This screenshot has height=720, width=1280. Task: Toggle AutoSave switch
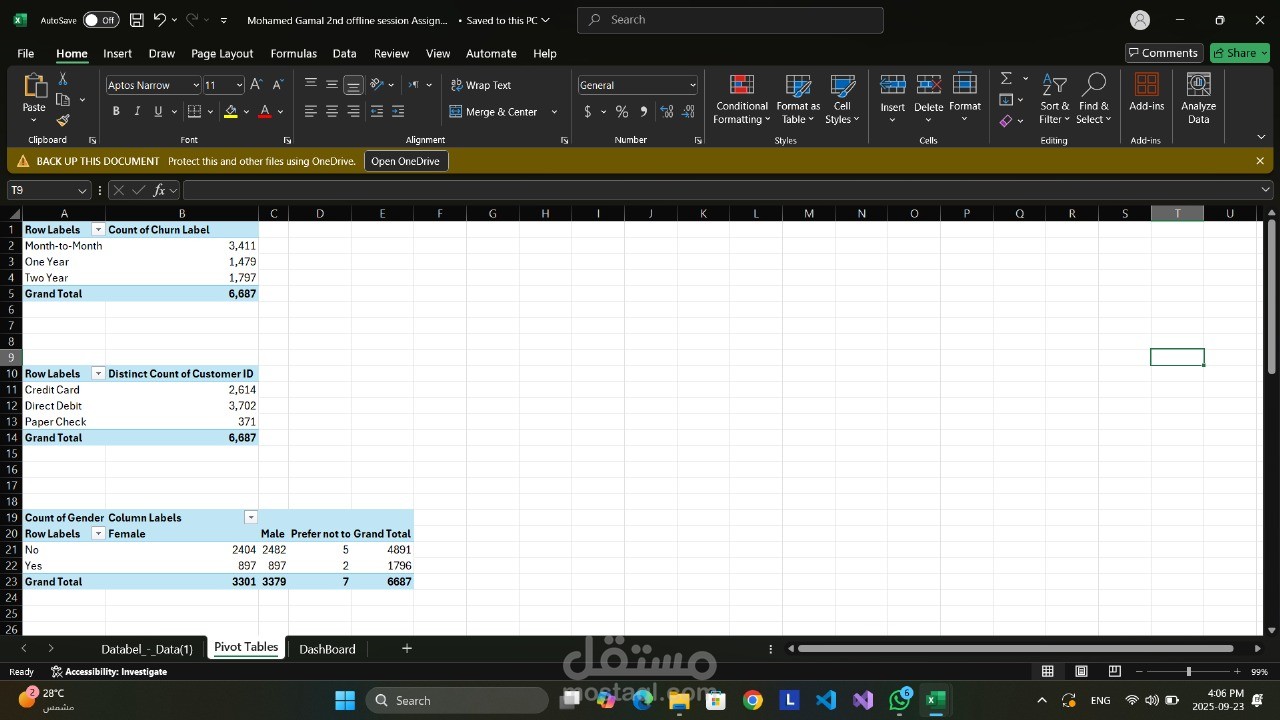click(x=100, y=20)
